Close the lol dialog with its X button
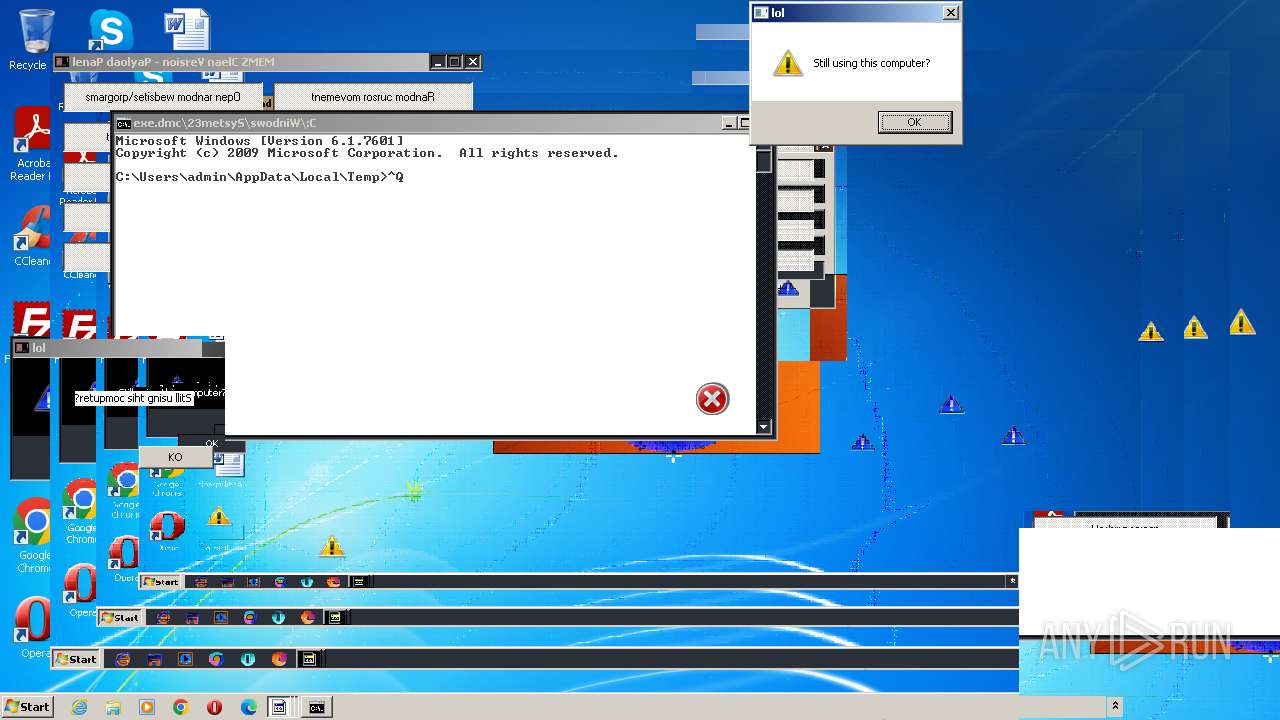The height and width of the screenshot is (720, 1280). (x=951, y=13)
